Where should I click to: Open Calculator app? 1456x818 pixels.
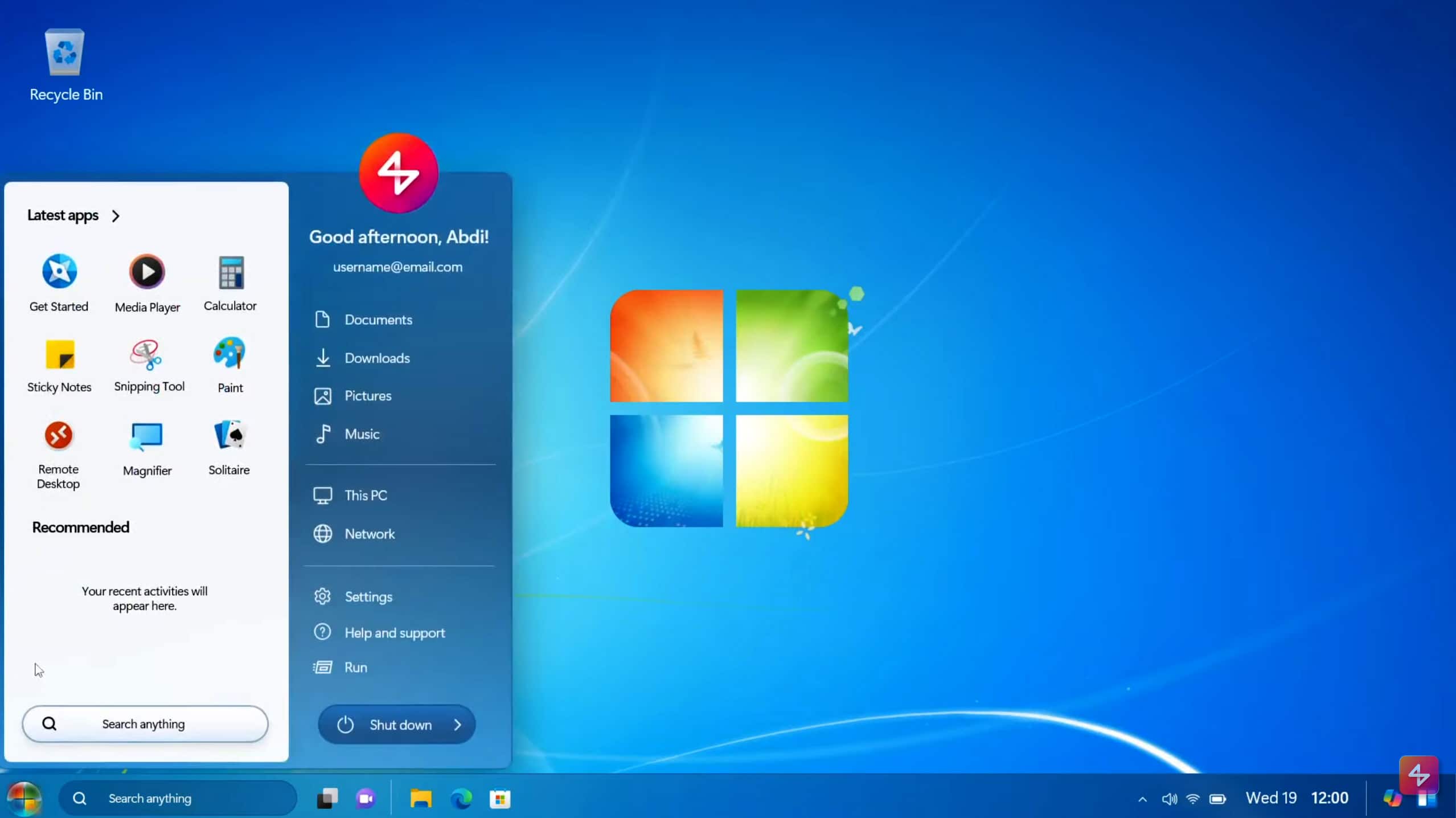pyautogui.click(x=230, y=270)
